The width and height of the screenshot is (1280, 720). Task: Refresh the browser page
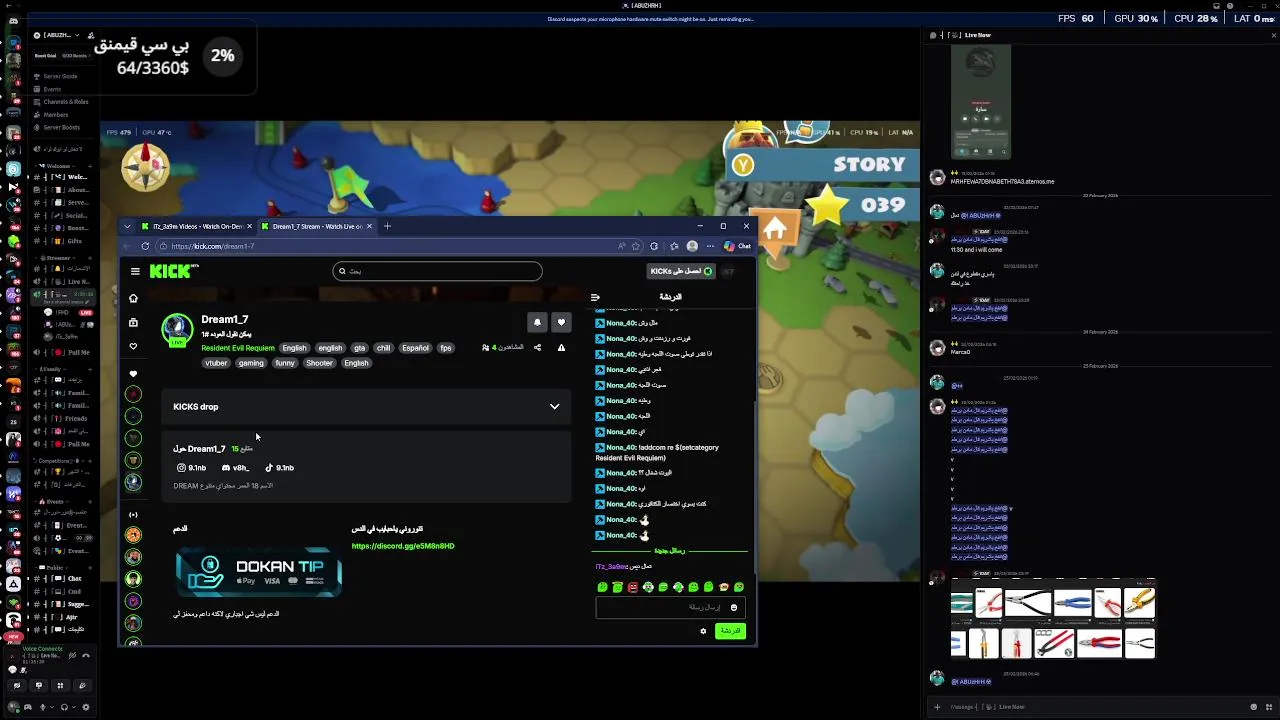(x=145, y=246)
